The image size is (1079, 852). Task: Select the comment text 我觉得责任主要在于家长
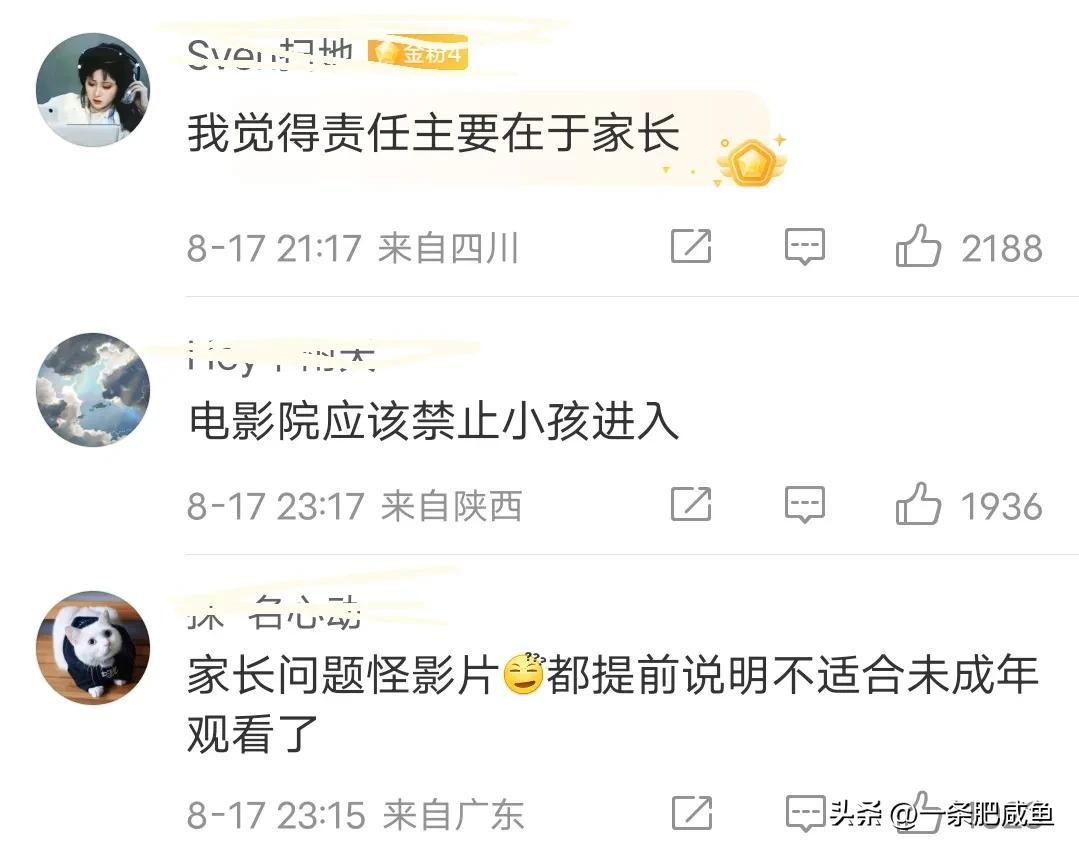(434, 134)
